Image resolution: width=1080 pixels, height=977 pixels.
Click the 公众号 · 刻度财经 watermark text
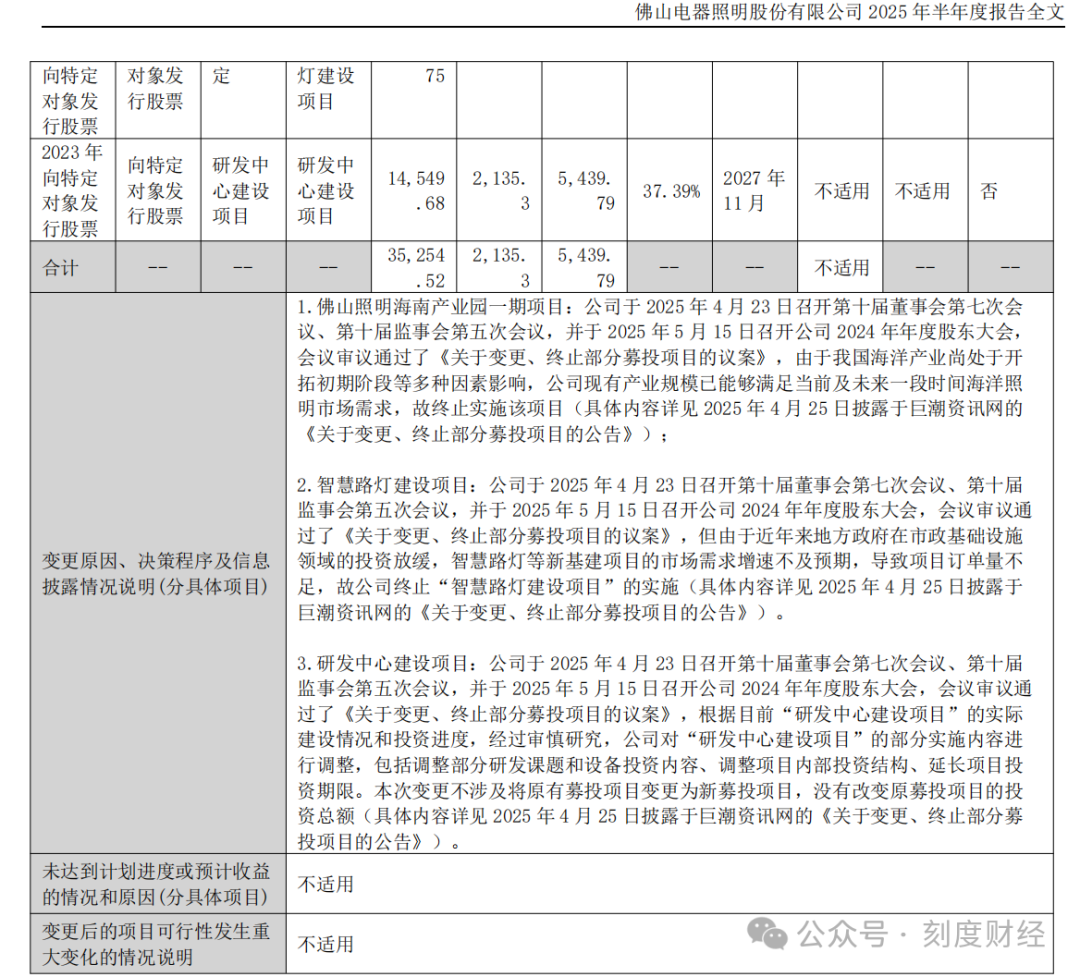920,936
